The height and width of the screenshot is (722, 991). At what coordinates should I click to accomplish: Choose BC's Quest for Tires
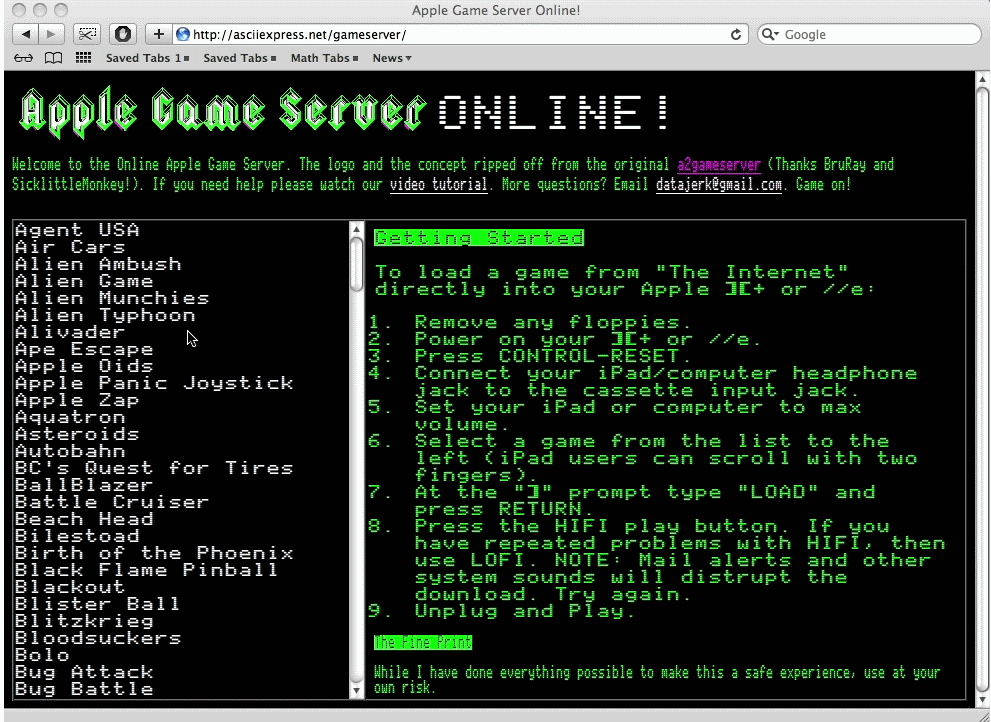click(154, 469)
